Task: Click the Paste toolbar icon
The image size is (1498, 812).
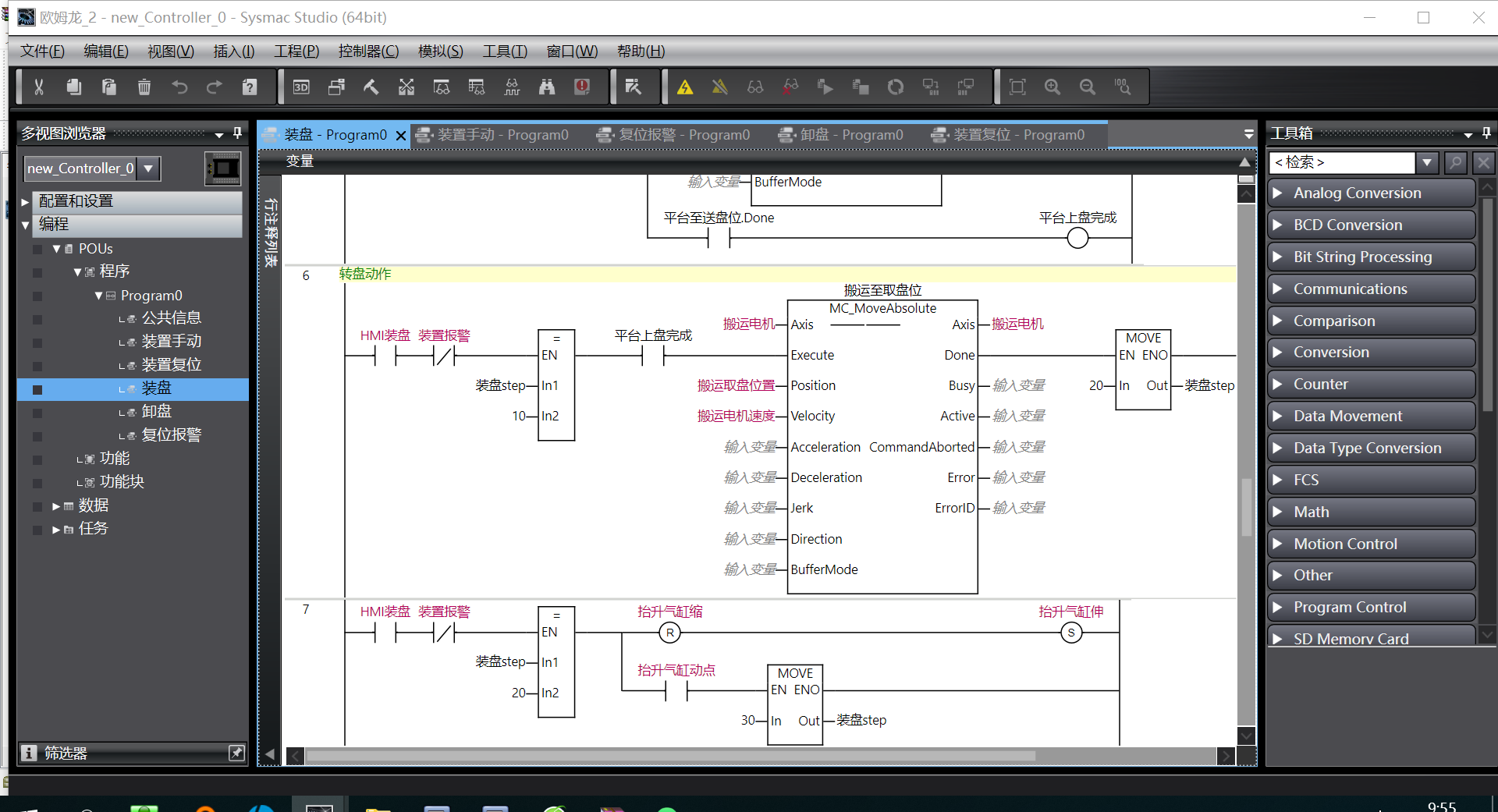Action: pos(109,87)
